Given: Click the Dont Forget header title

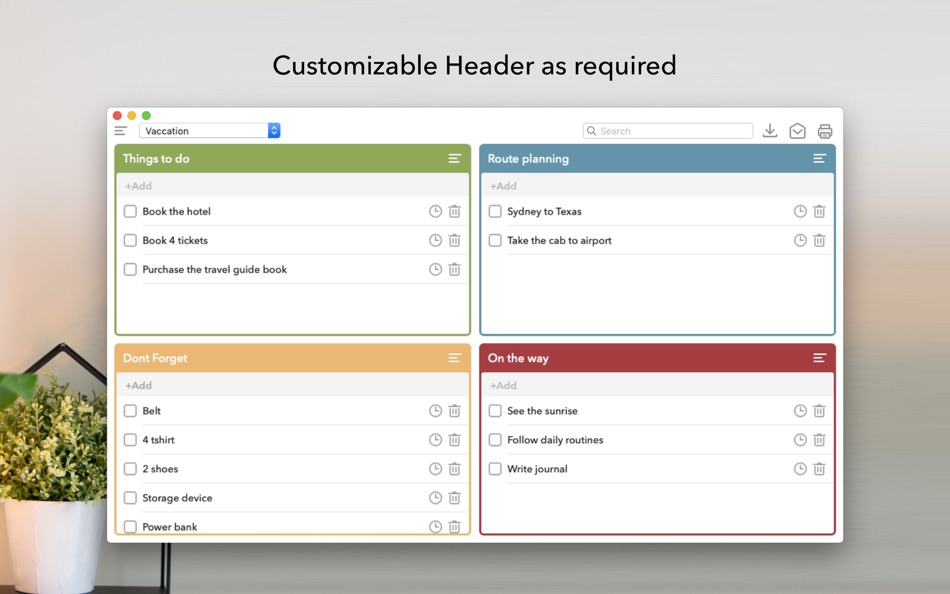Looking at the screenshot, I should (155, 358).
